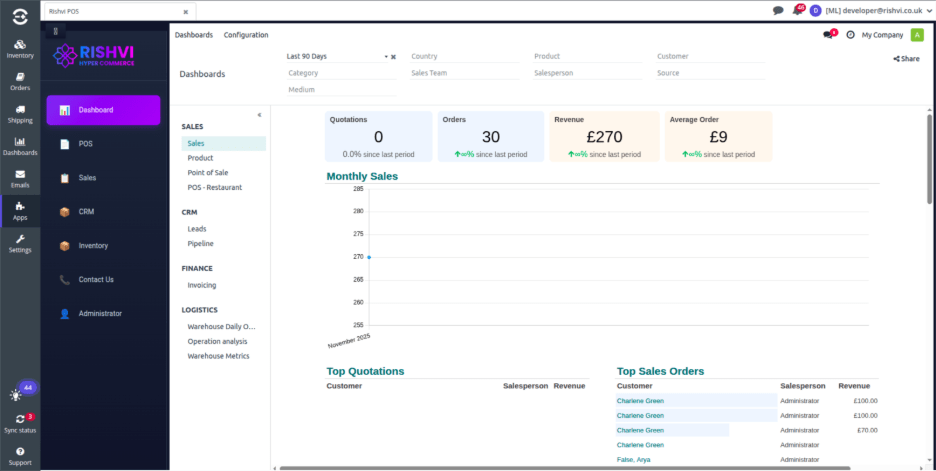The image size is (936, 471).
Task: Expand the developer@rishvi.co.uk account menu
Action: click(870, 10)
